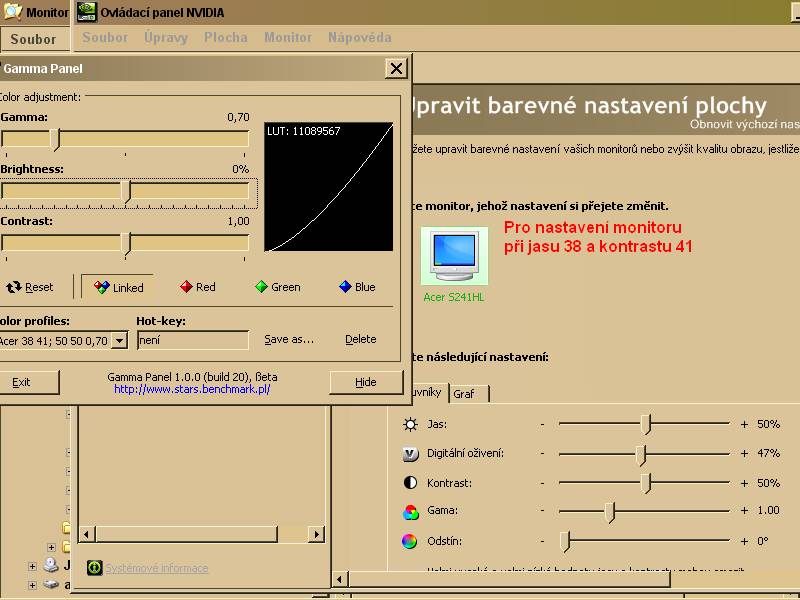Click the Reset icon in Gamma Panel
Screen dimensions: 800x600
14,287
